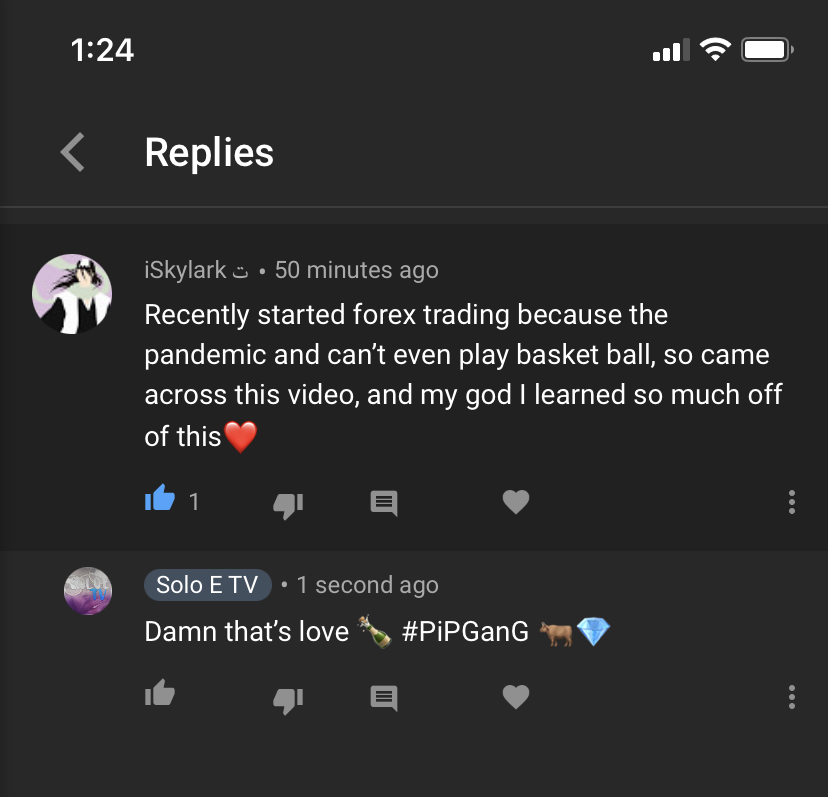Tap the Solo E TV channel name badge
This screenshot has width=828, height=797.
(207, 585)
